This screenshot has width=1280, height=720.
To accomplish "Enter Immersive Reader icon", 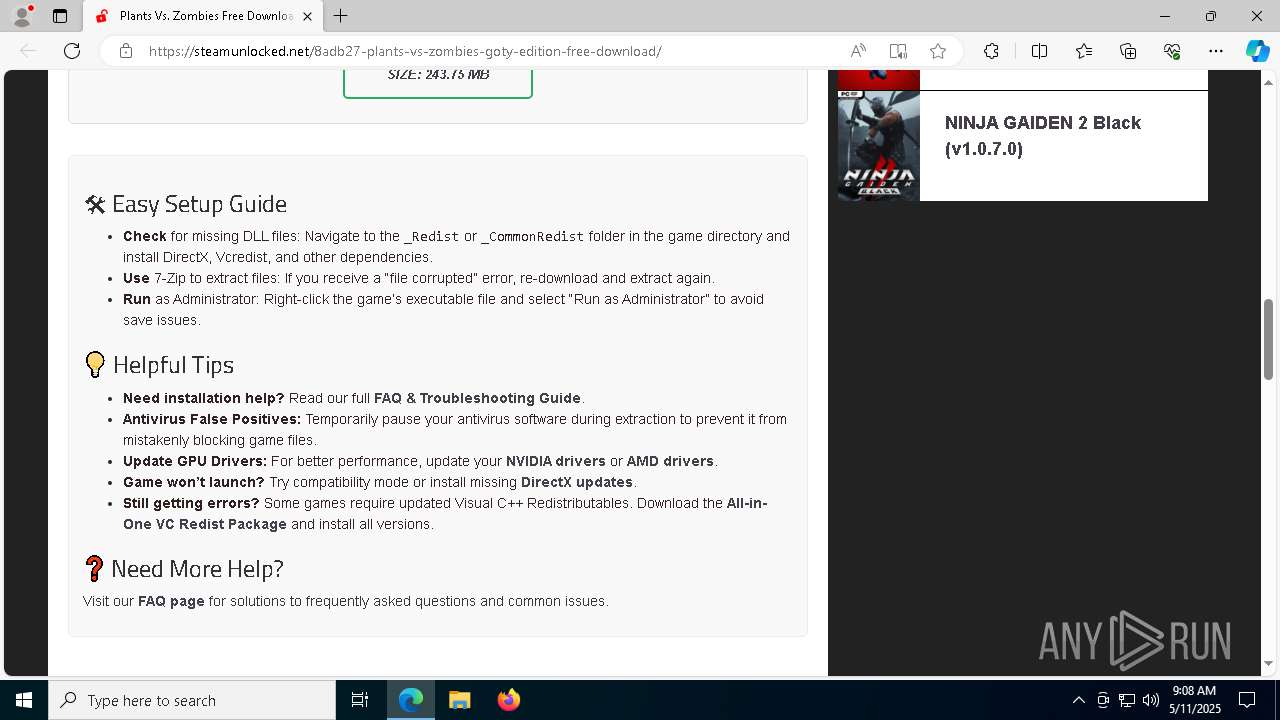I will coord(898,51).
